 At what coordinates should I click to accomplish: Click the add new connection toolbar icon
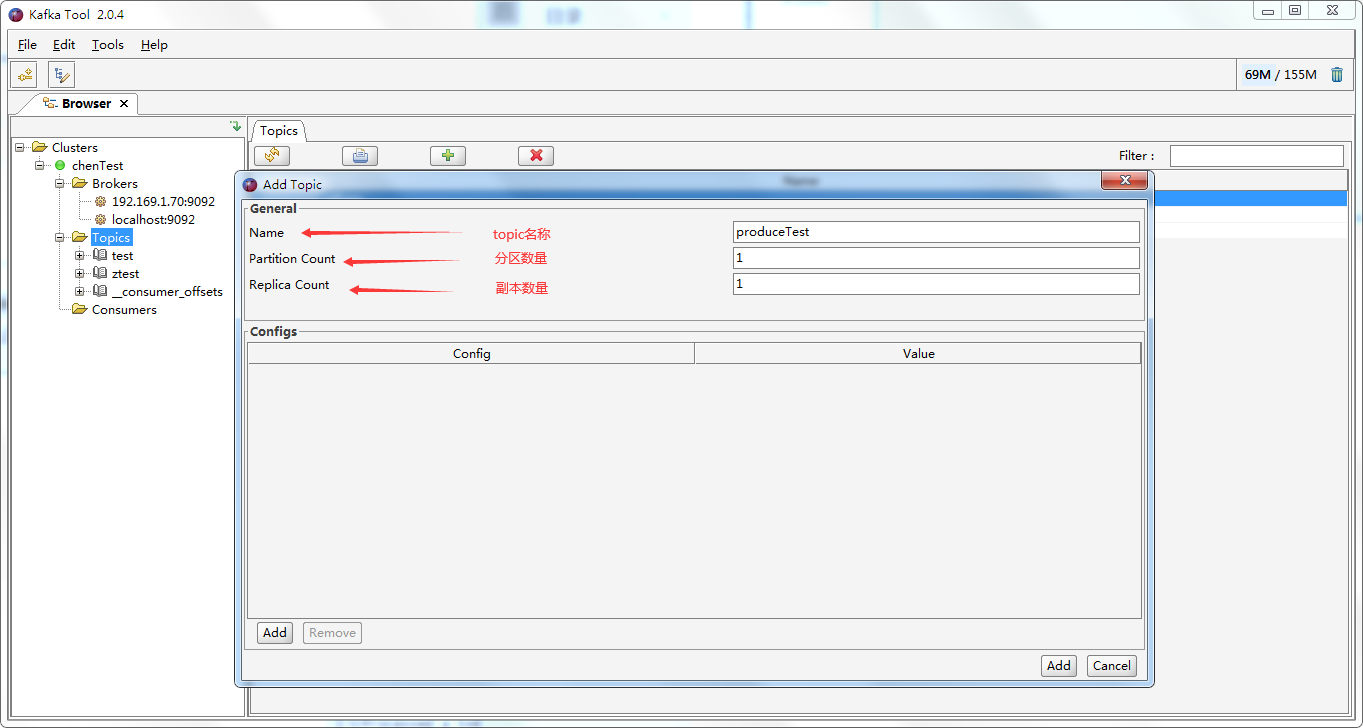(x=24, y=75)
